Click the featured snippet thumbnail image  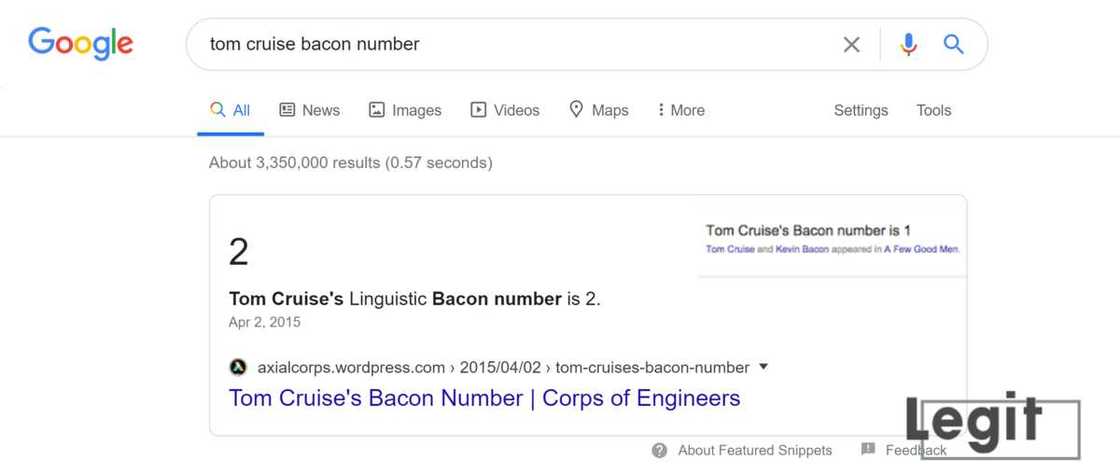(x=832, y=238)
